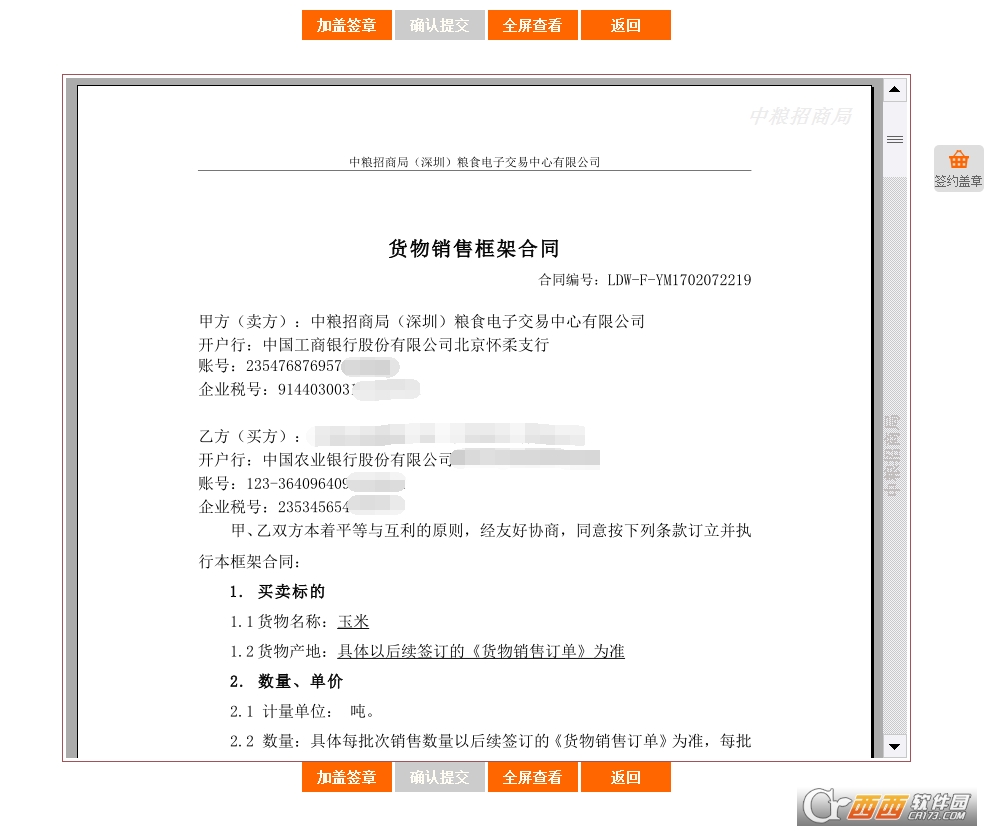Click the 2.2 数量 clause line
The height and width of the screenshot is (836, 997).
point(490,741)
